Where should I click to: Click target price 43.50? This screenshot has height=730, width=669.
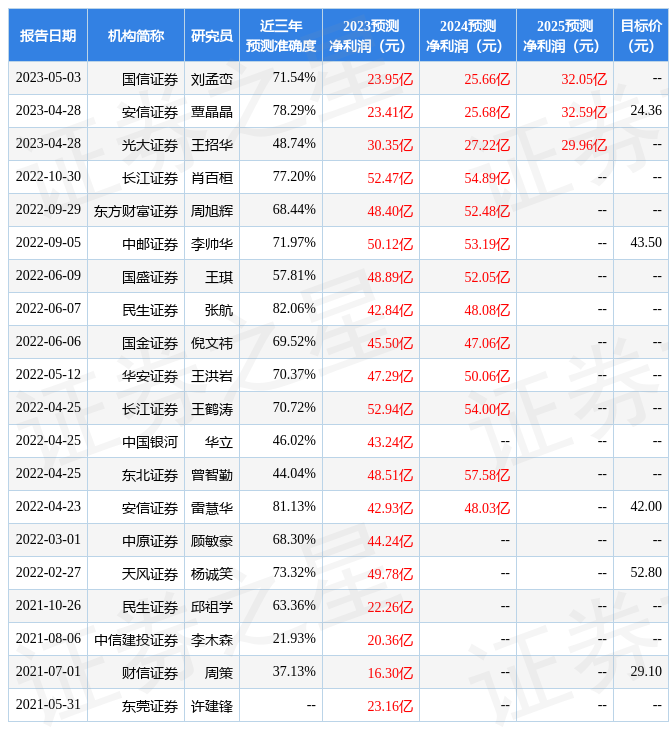[x=646, y=243]
